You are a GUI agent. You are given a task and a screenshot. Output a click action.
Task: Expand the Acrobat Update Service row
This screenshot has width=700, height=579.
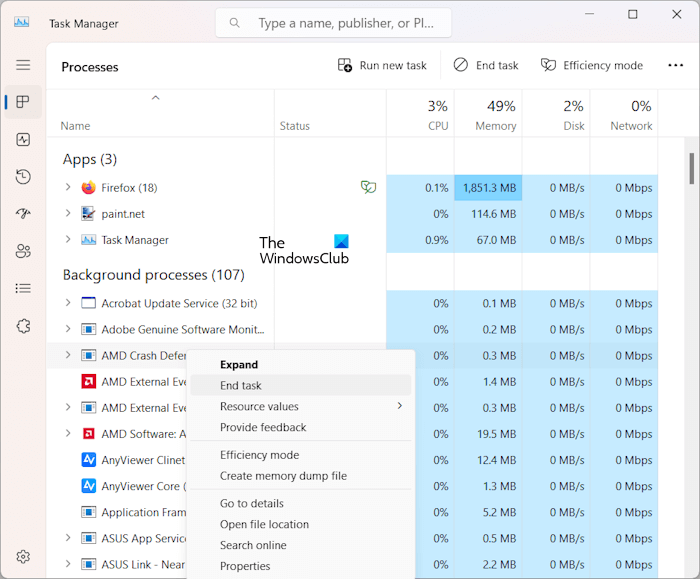pyautogui.click(x=68, y=304)
